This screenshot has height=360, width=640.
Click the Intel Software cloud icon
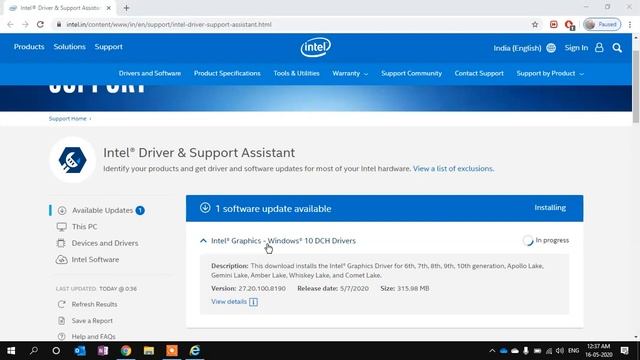pos(62,259)
